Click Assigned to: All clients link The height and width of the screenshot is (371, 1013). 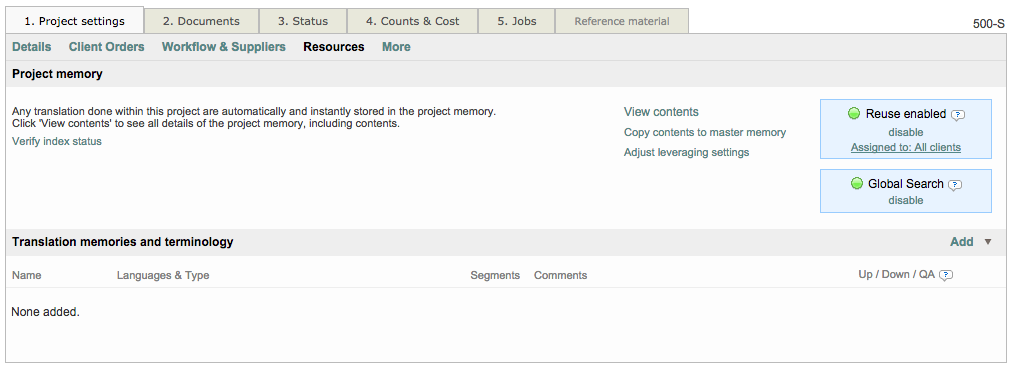905,147
